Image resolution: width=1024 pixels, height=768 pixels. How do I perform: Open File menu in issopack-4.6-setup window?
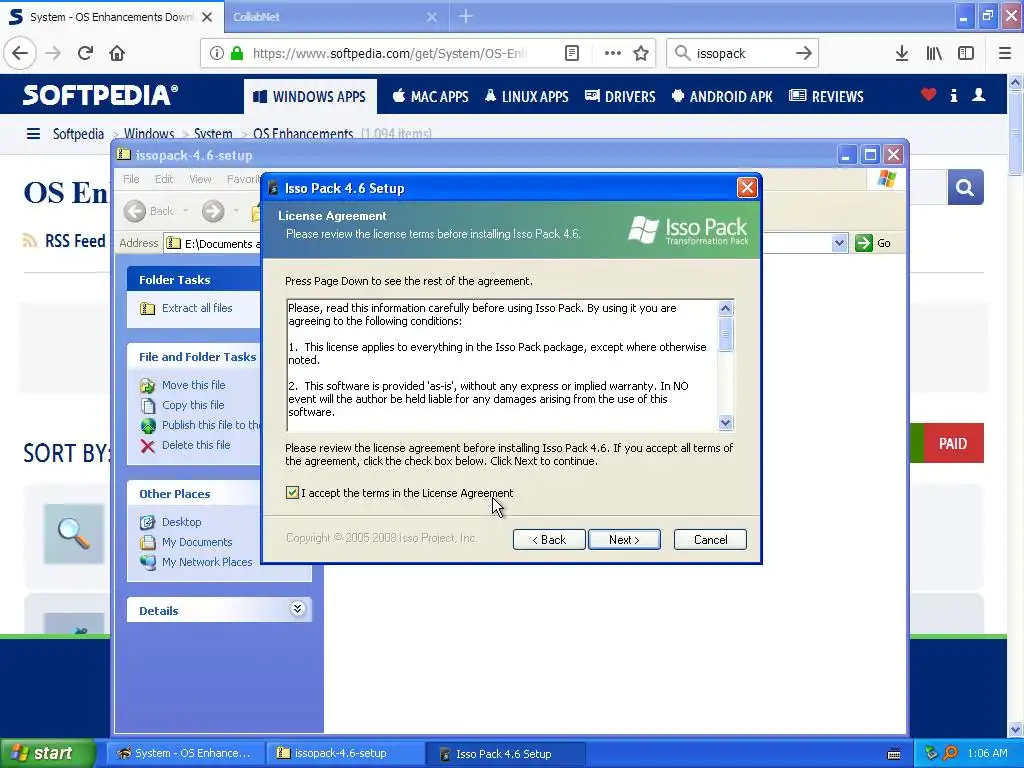pyautogui.click(x=131, y=179)
